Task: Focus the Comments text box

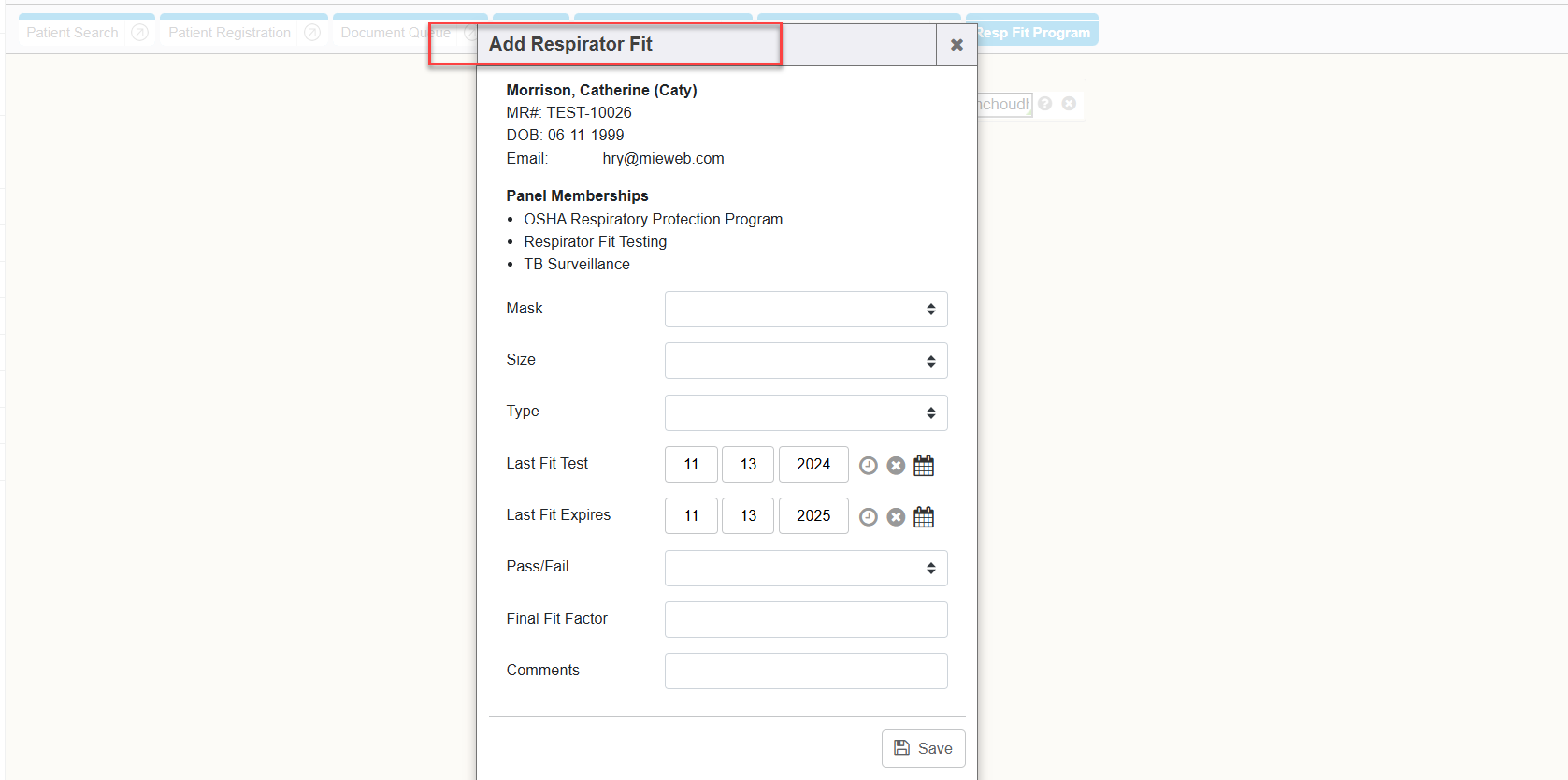Action: click(805, 671)
